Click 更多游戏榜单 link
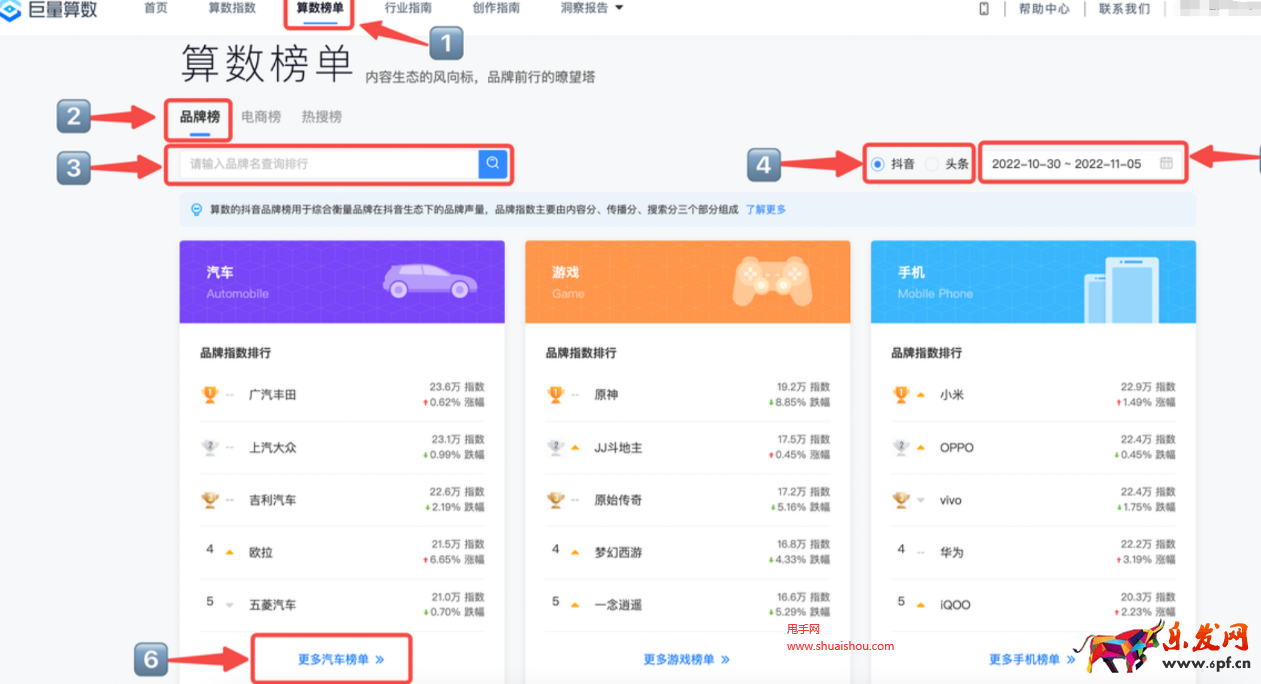The width and height of the screenshot is (1261, 684). 687,660
